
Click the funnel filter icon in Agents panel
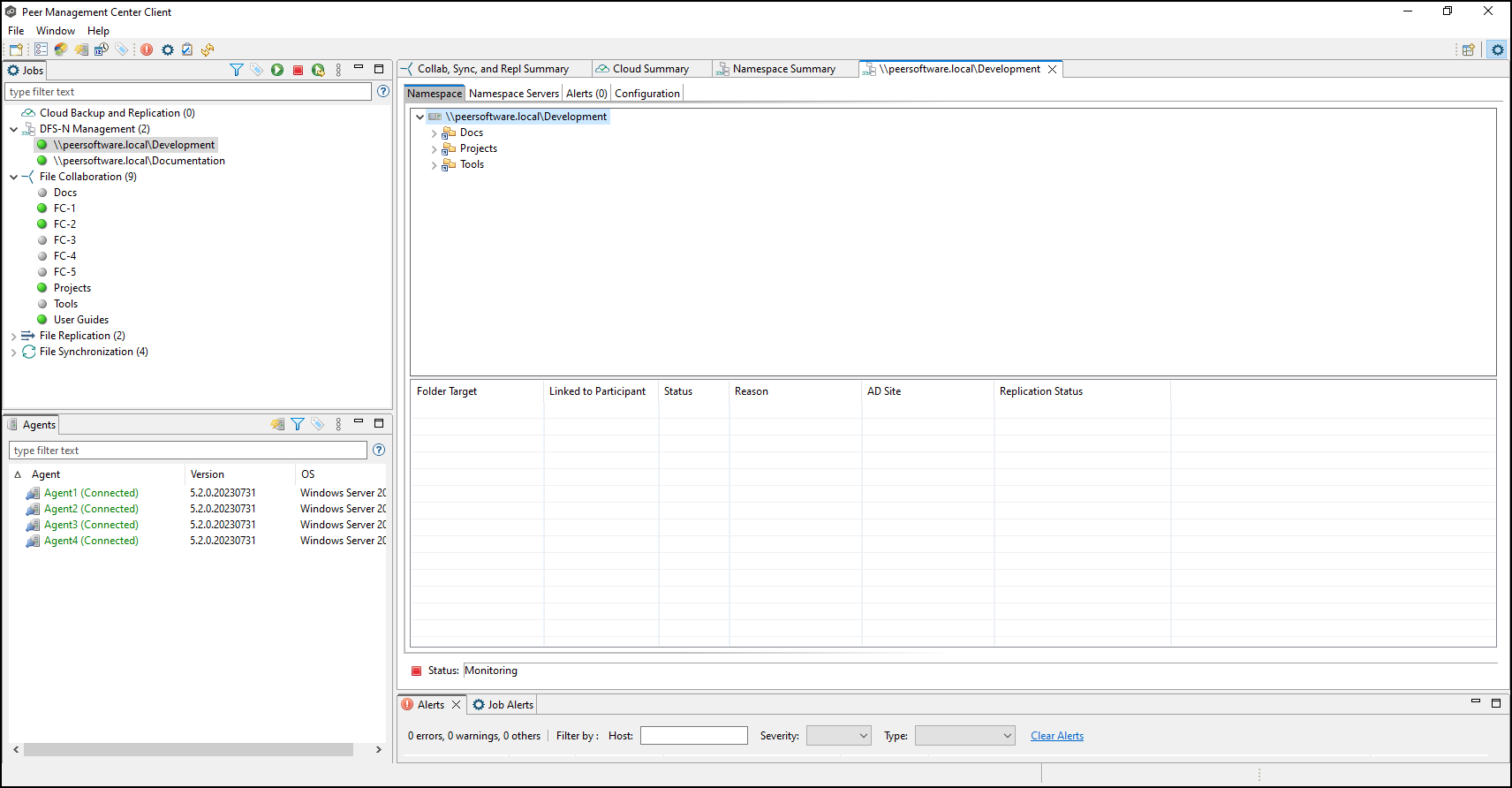[298, 424]
